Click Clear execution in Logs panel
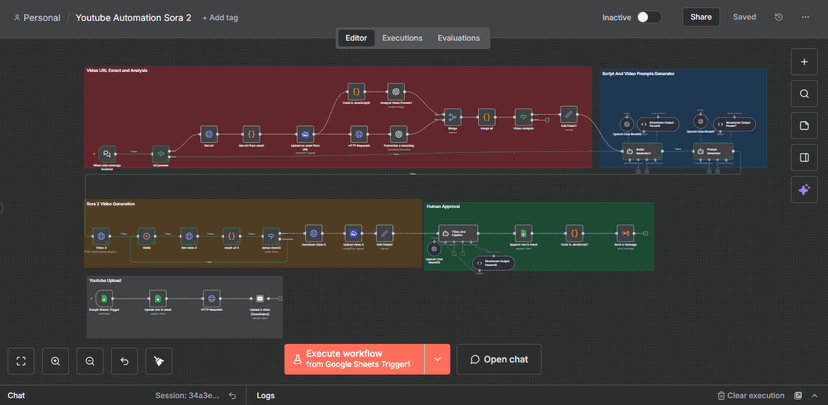The image size is (828, 405). click(751, 395)
